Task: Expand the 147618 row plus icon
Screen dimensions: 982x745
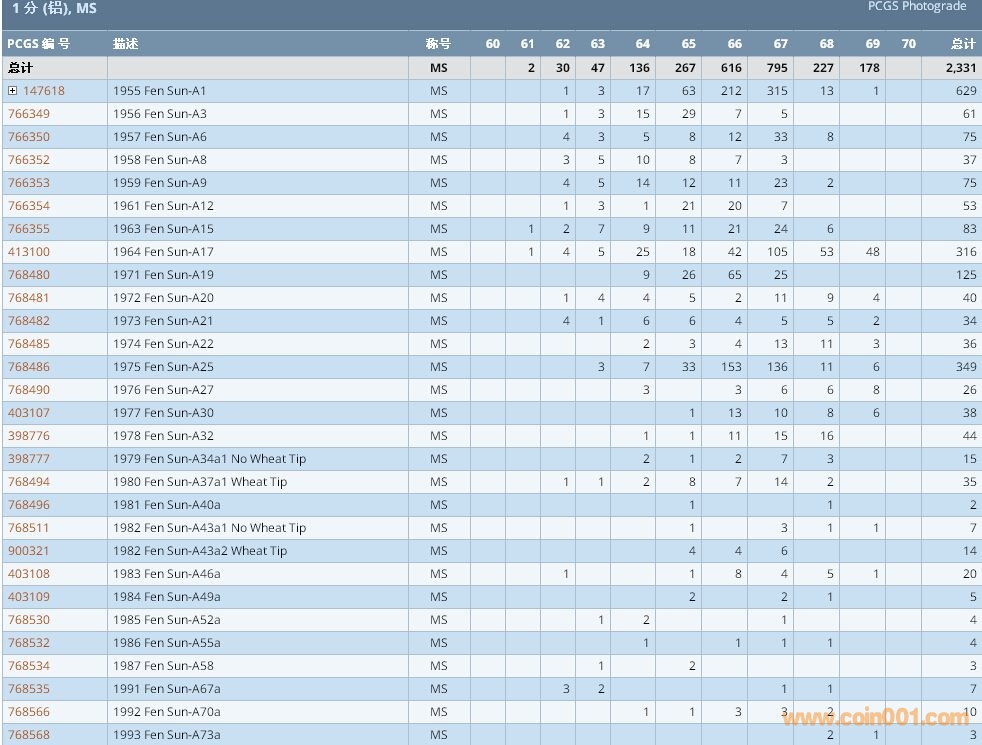Action: tap(13, 91)
